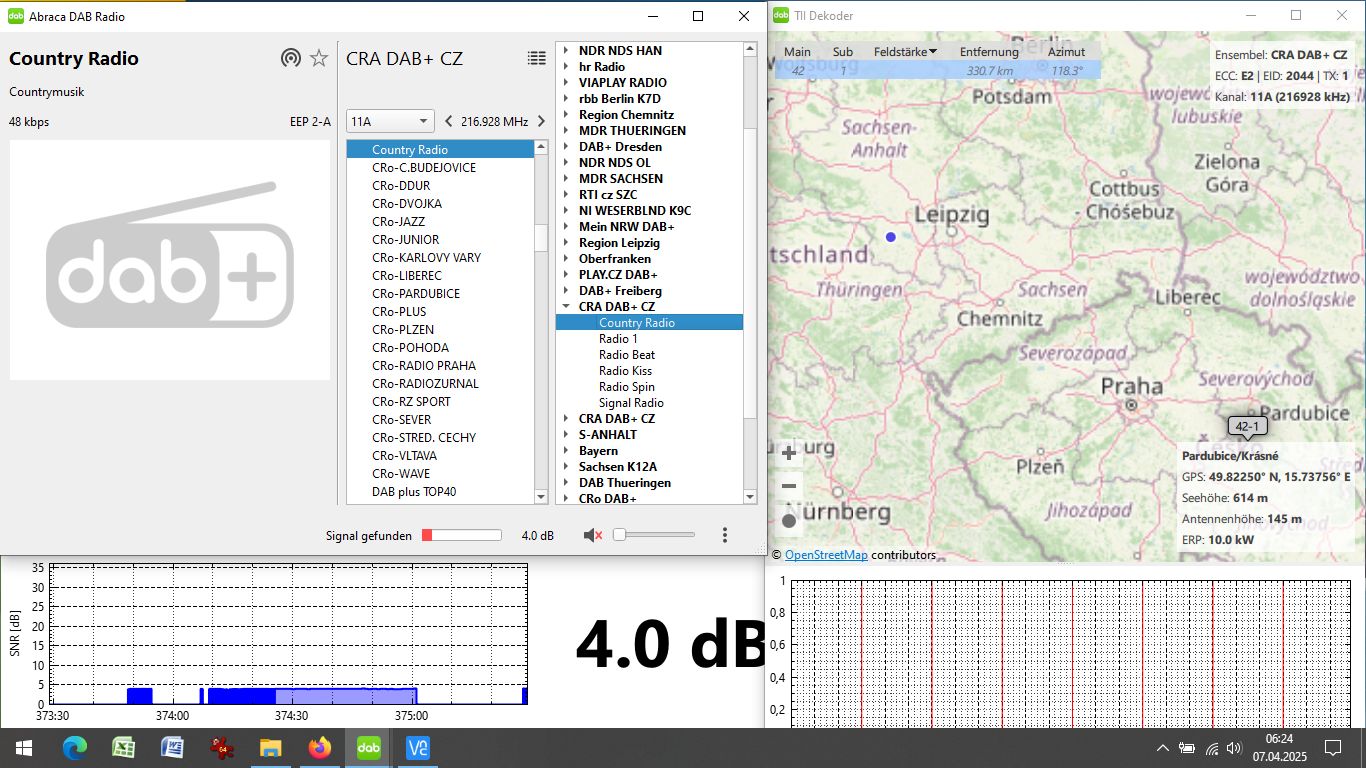Open the 11A channel dropdown

click(390, 121)
